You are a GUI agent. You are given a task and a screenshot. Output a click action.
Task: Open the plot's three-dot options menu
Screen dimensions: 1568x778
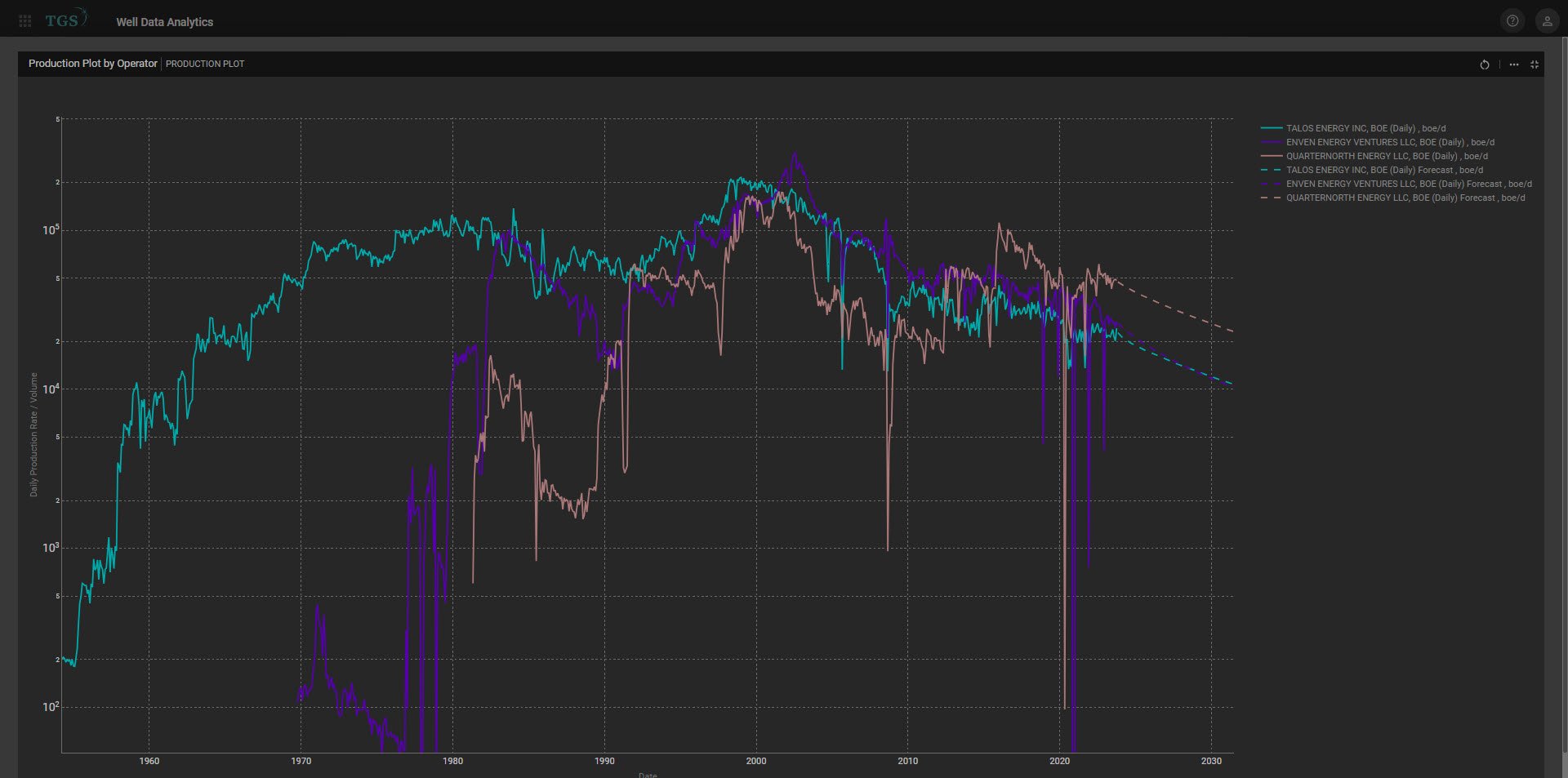point(1514,64)
